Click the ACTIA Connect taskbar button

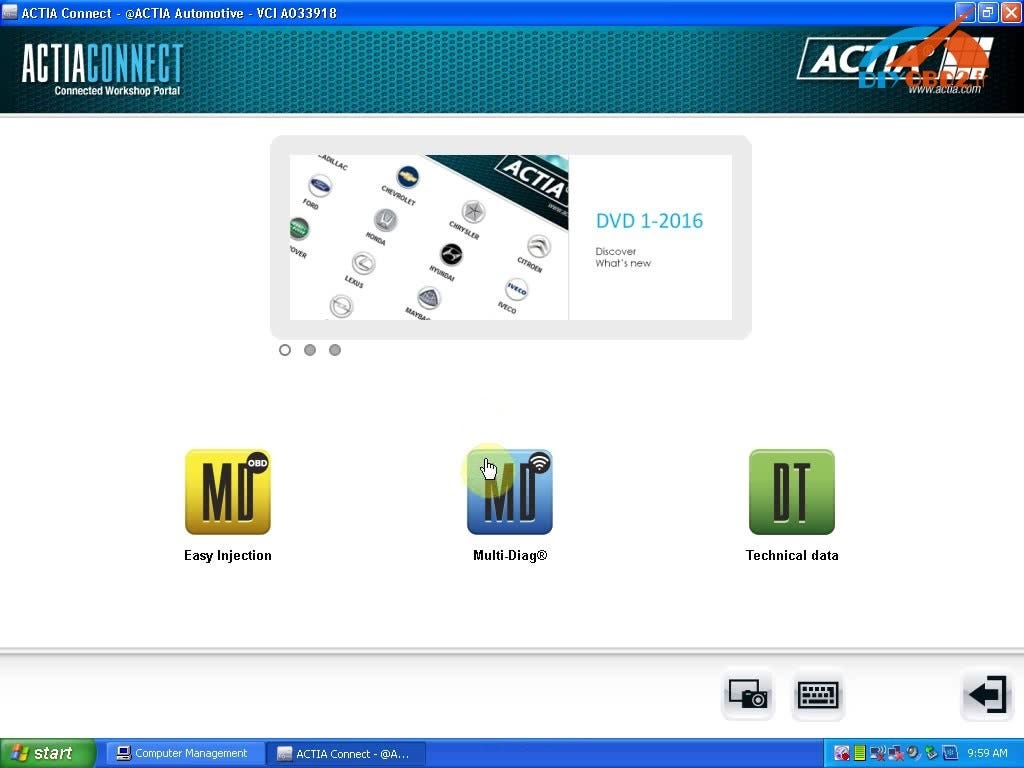click(346, 754)
